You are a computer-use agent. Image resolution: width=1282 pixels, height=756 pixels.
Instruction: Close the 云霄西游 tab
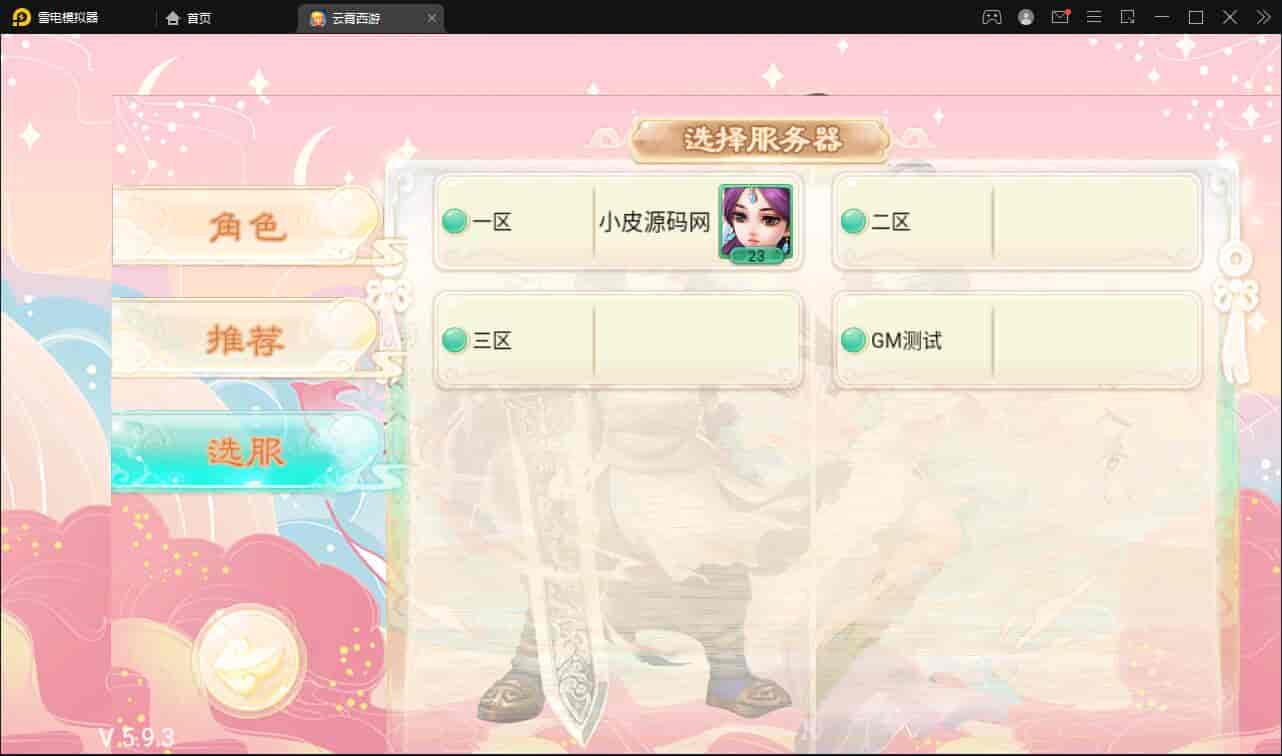431,18
